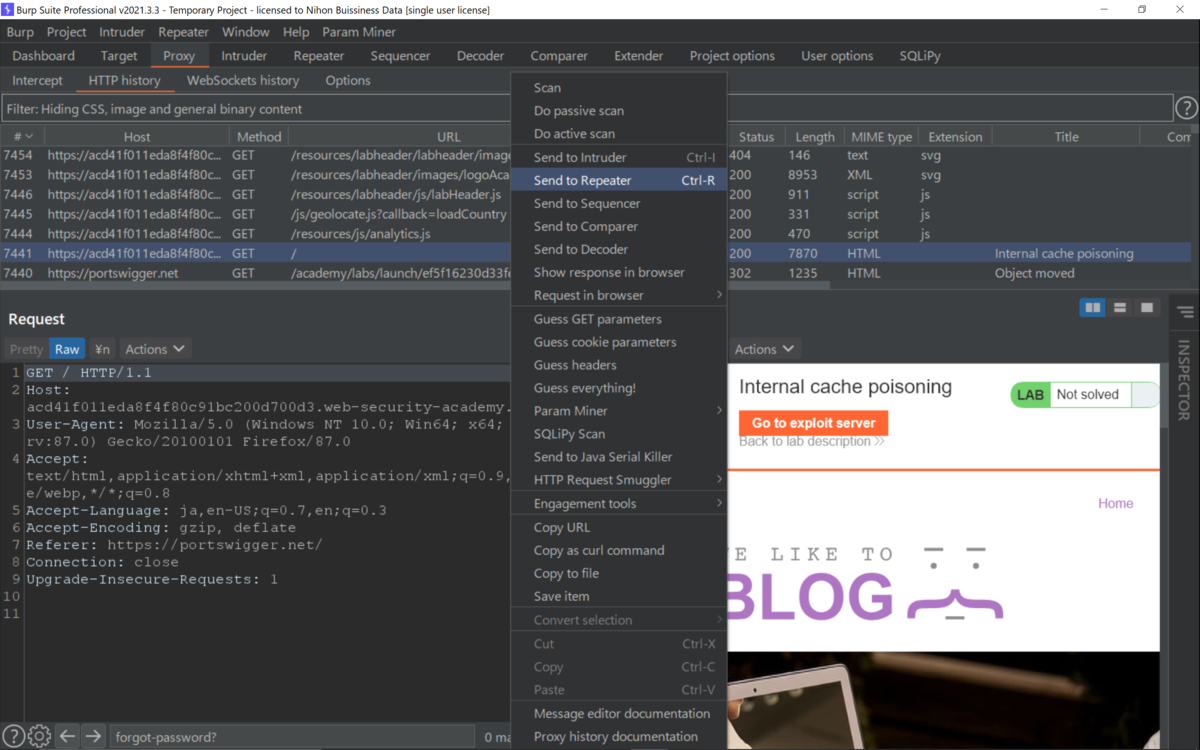Open the Extender tab

click(x=639, y=56)
